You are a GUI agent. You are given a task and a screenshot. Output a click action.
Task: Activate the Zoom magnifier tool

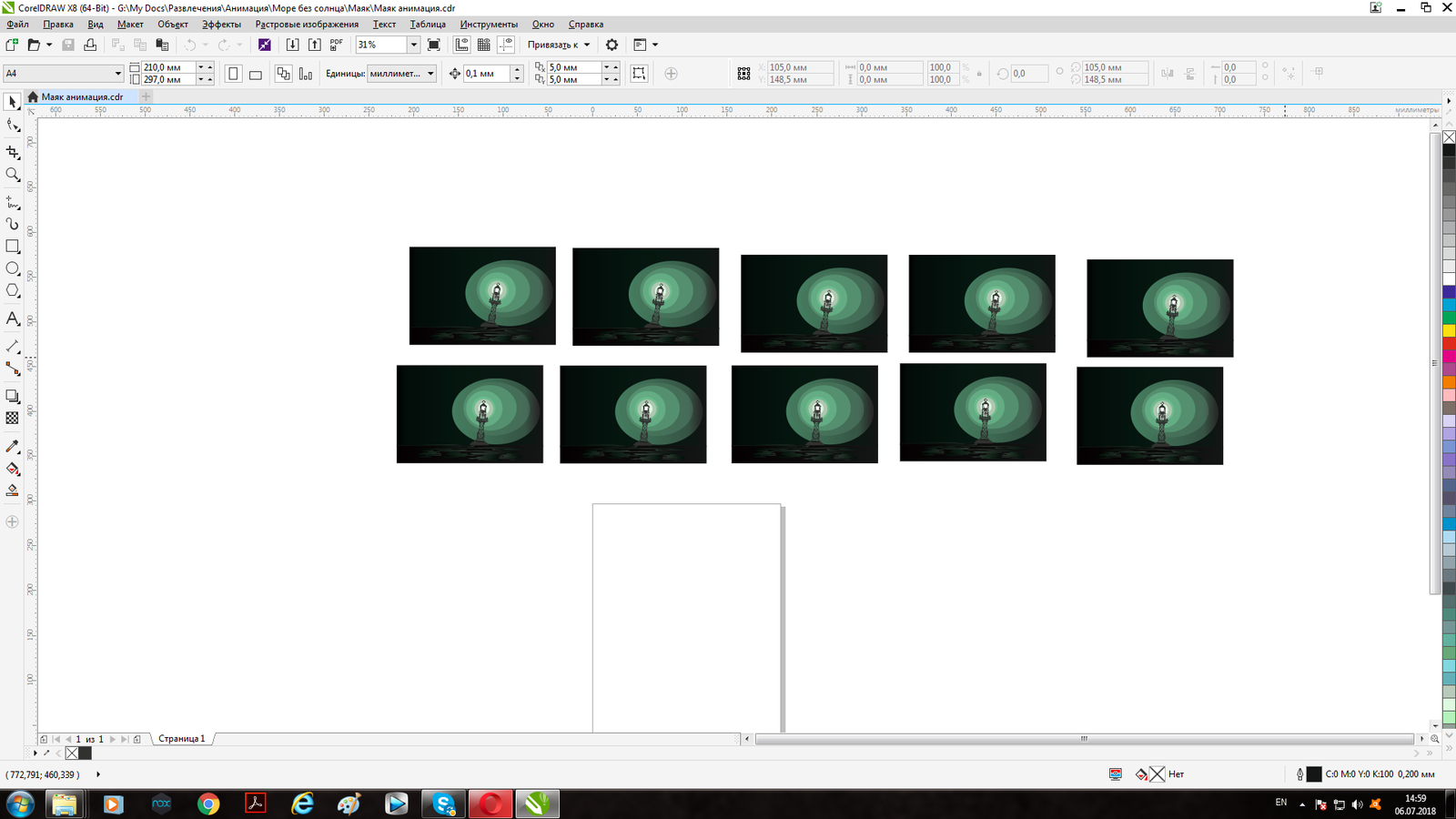point(13,175)
